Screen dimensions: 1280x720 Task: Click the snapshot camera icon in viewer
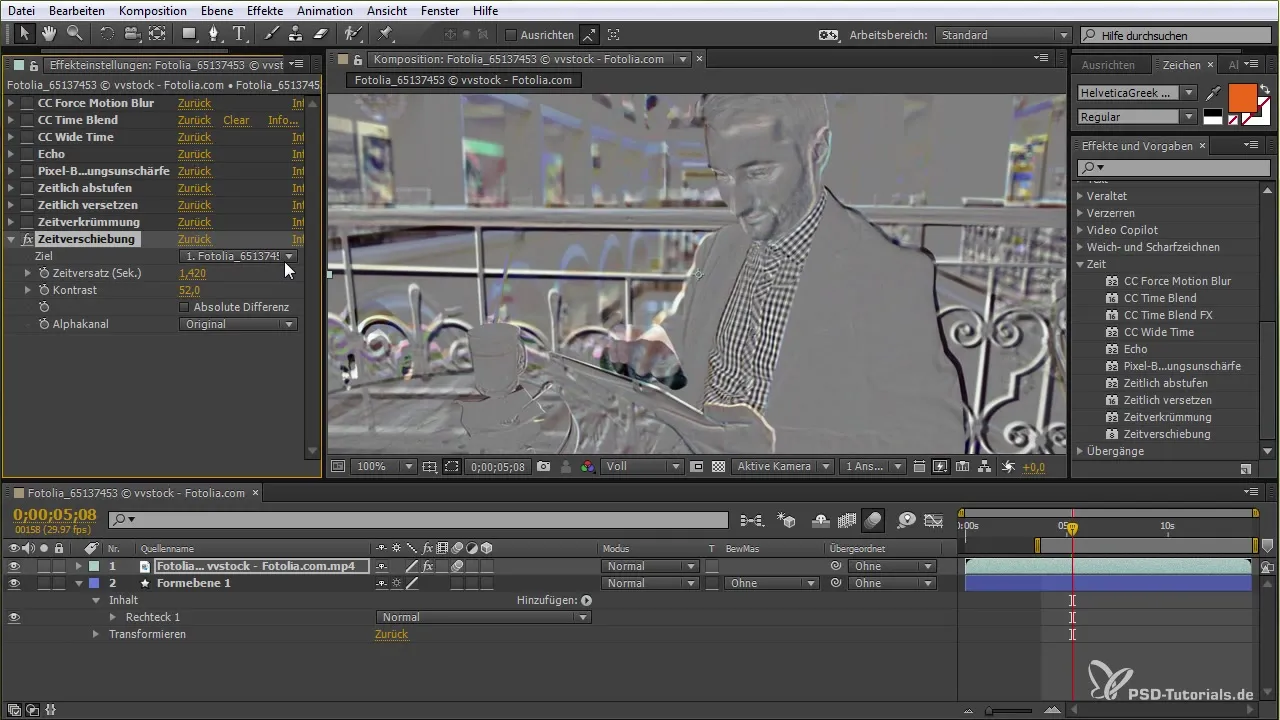[x=543, y=466]
